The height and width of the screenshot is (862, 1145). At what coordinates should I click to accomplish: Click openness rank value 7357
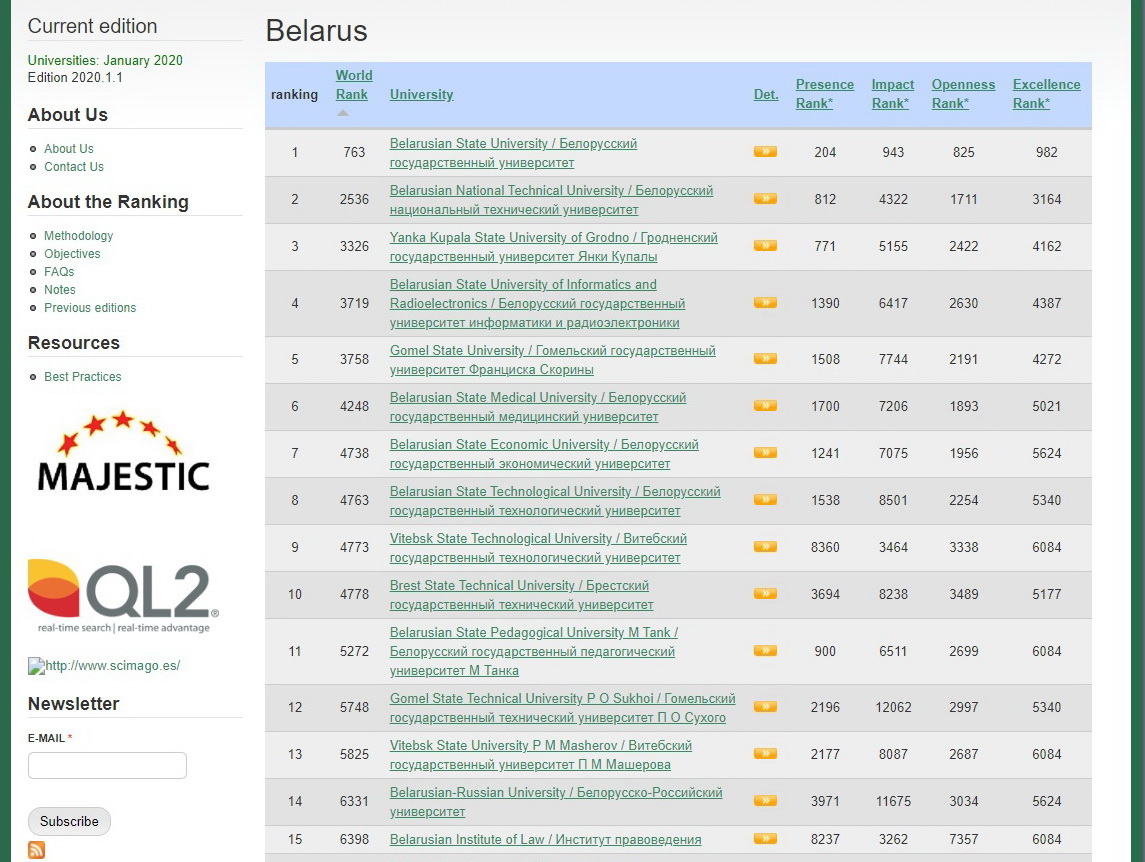pyautogui.click(x=963, y=839)
